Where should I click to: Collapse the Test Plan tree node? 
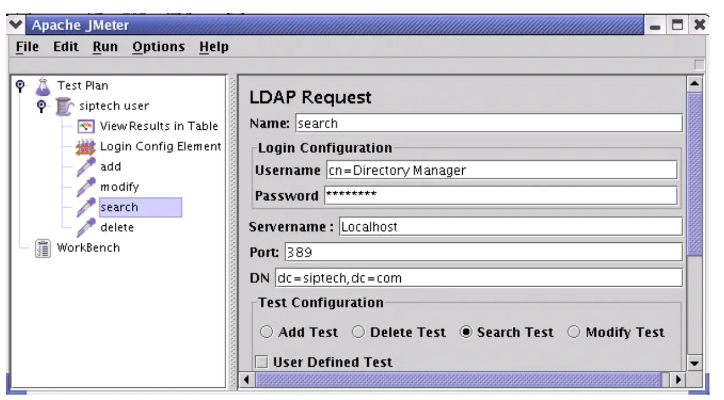(x=20, y=86)
